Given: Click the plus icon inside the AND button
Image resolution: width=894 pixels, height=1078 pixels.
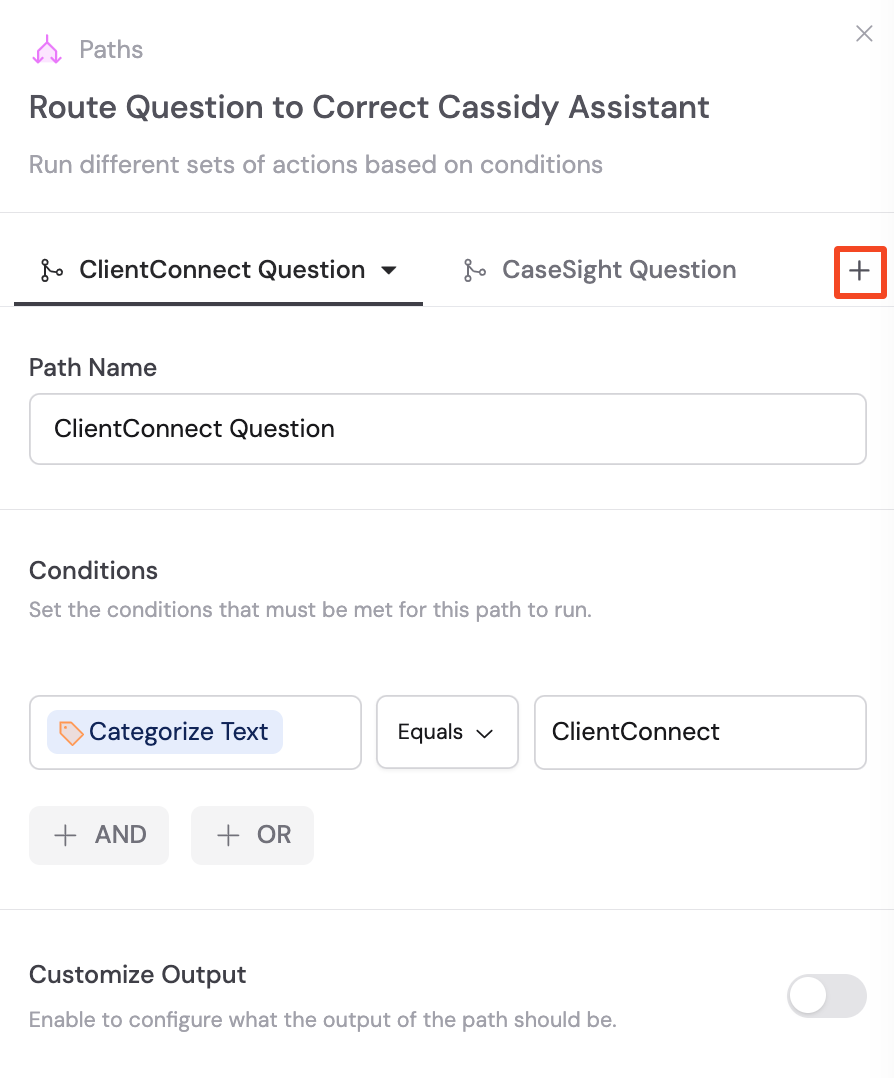Looking at the screenshot, I should pos(65,835).
